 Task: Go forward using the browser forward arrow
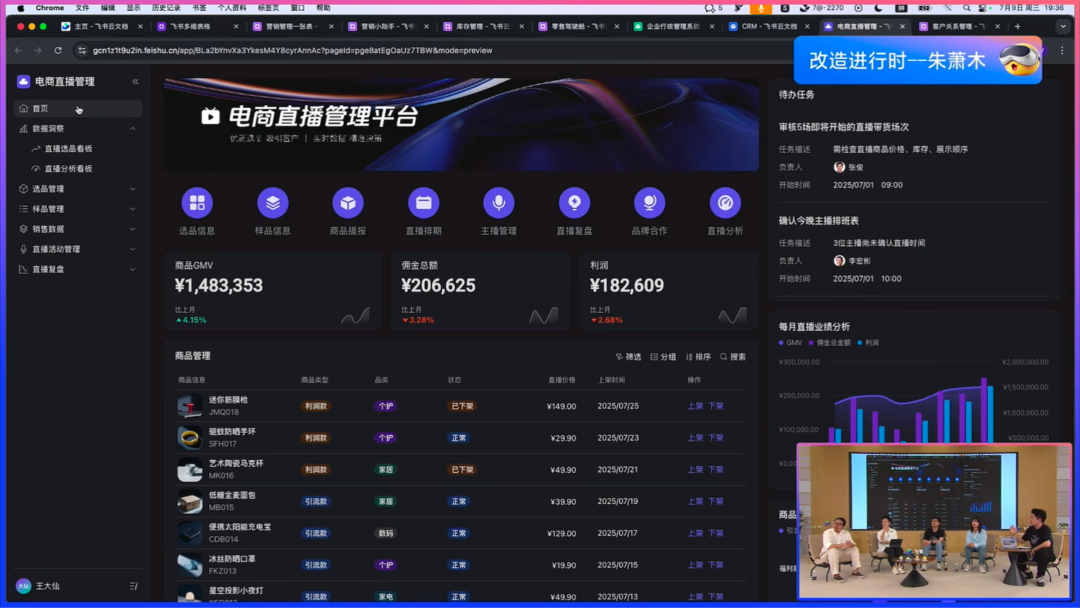tap(38, 50)
